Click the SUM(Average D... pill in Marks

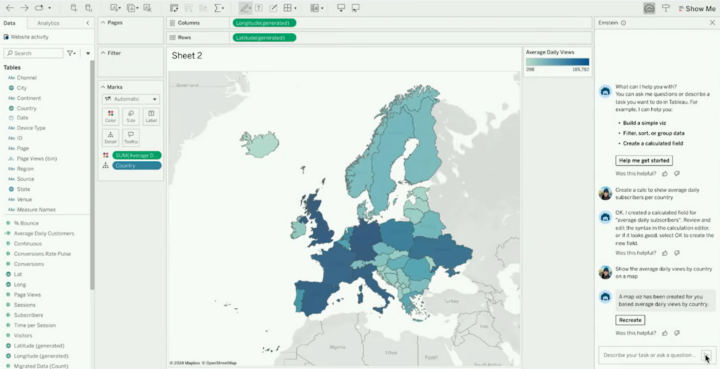pyautogui.click(x=136, y=156)
